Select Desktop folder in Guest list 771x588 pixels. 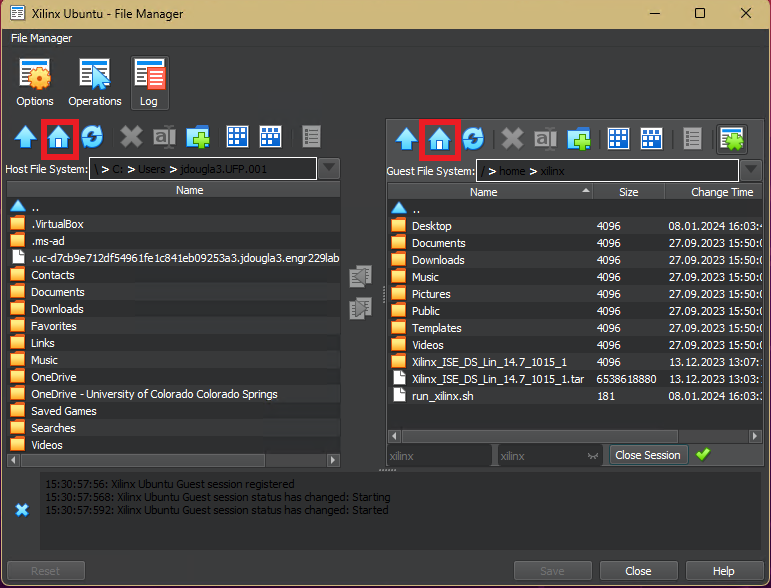click(575, 226)
